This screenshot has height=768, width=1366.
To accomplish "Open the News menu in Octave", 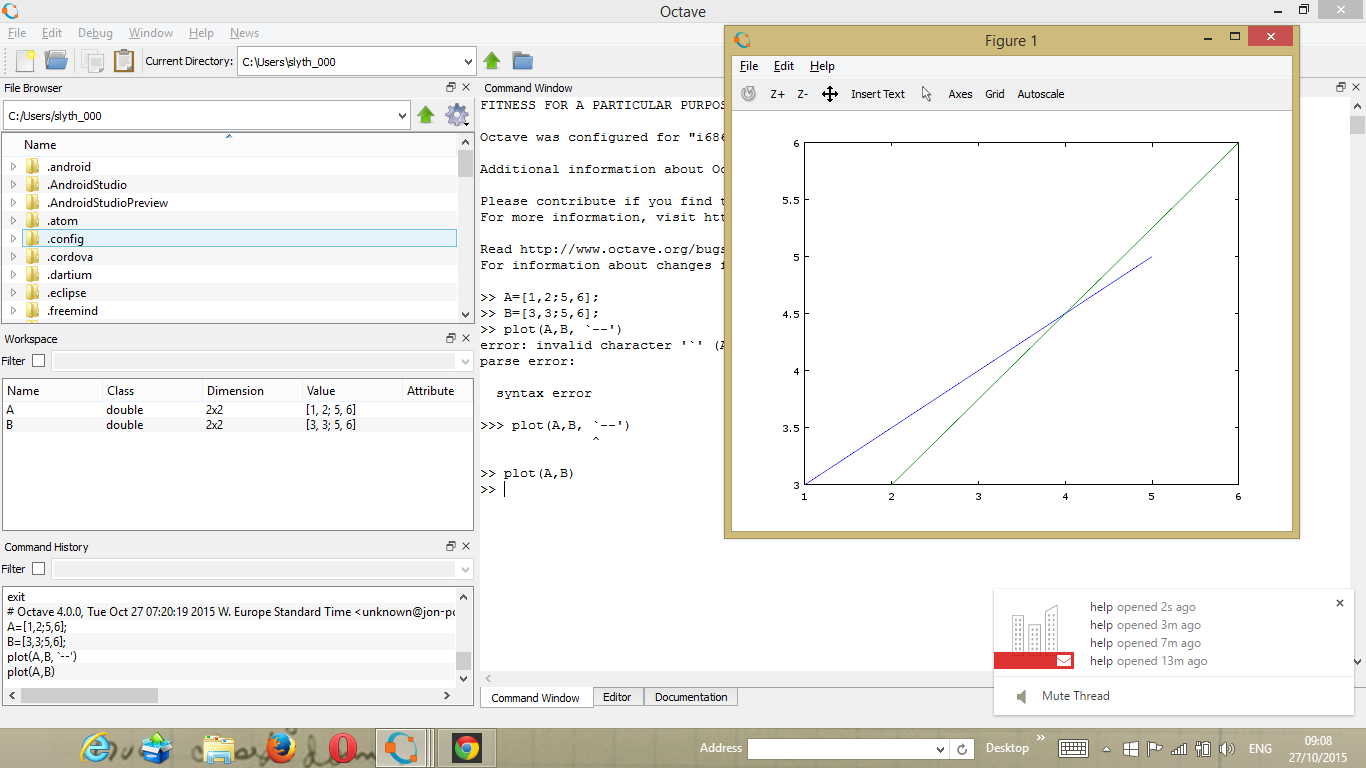I will 244,33.
